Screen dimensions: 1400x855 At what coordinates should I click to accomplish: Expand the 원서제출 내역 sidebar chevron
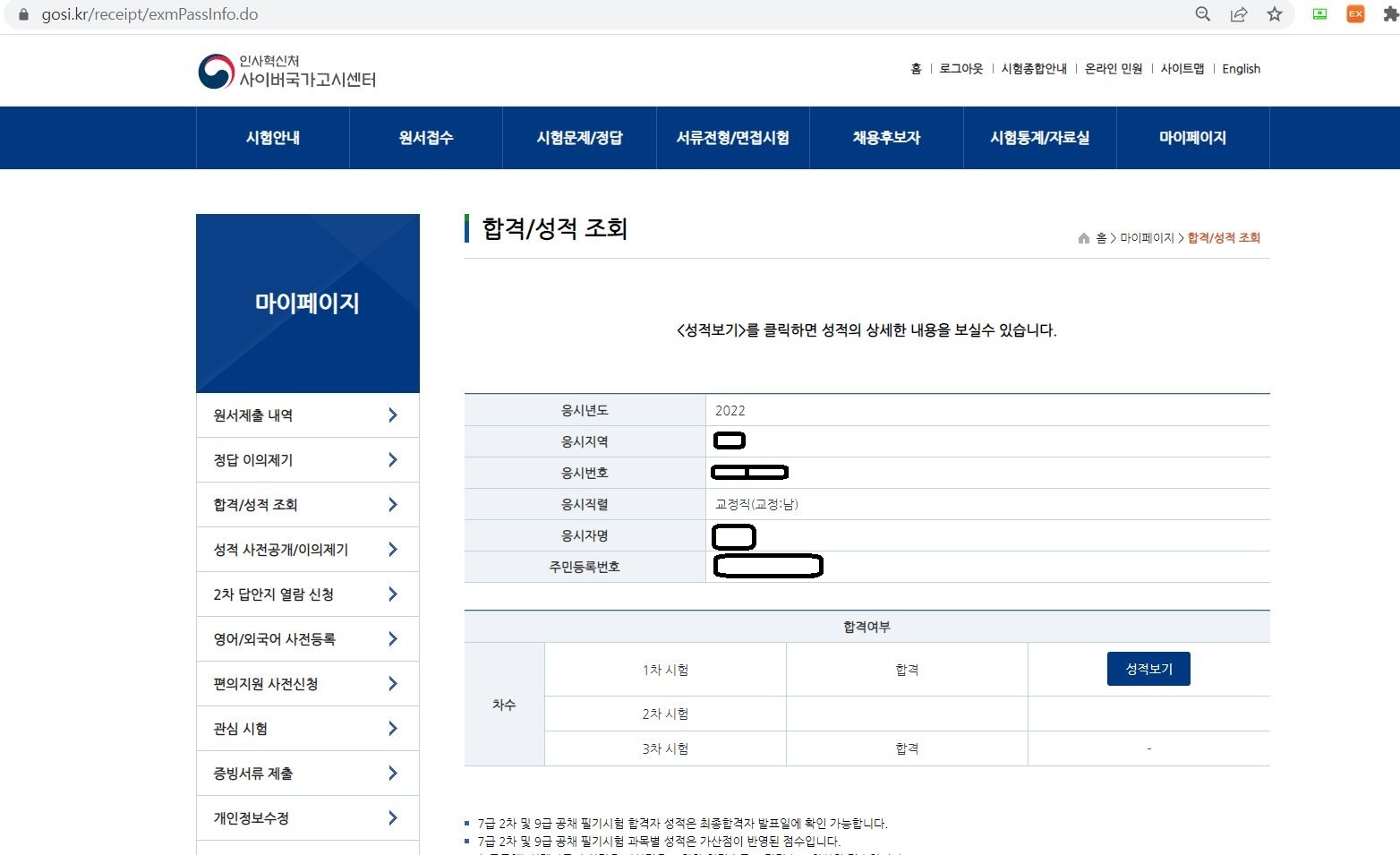393,415
